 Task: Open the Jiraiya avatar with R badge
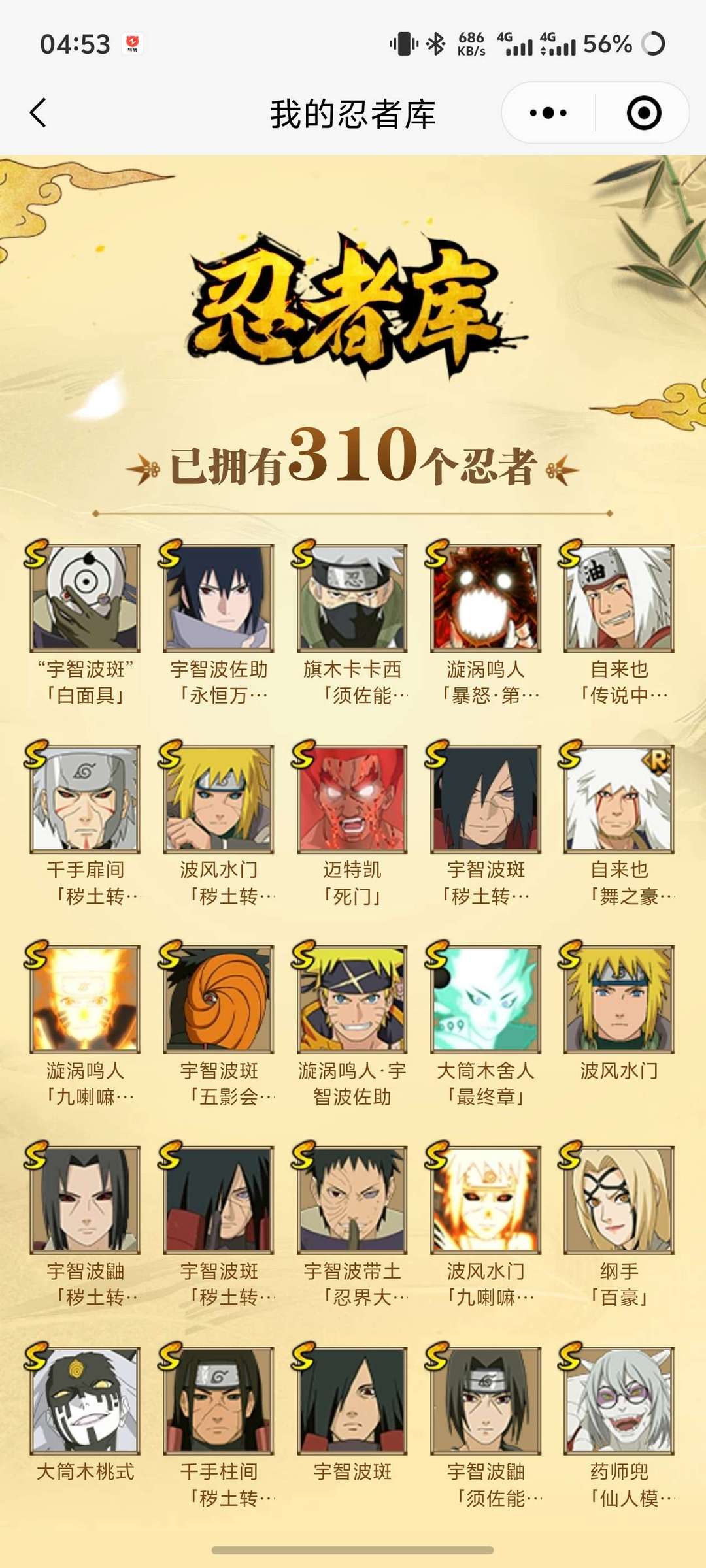click(x=619, y=798)
